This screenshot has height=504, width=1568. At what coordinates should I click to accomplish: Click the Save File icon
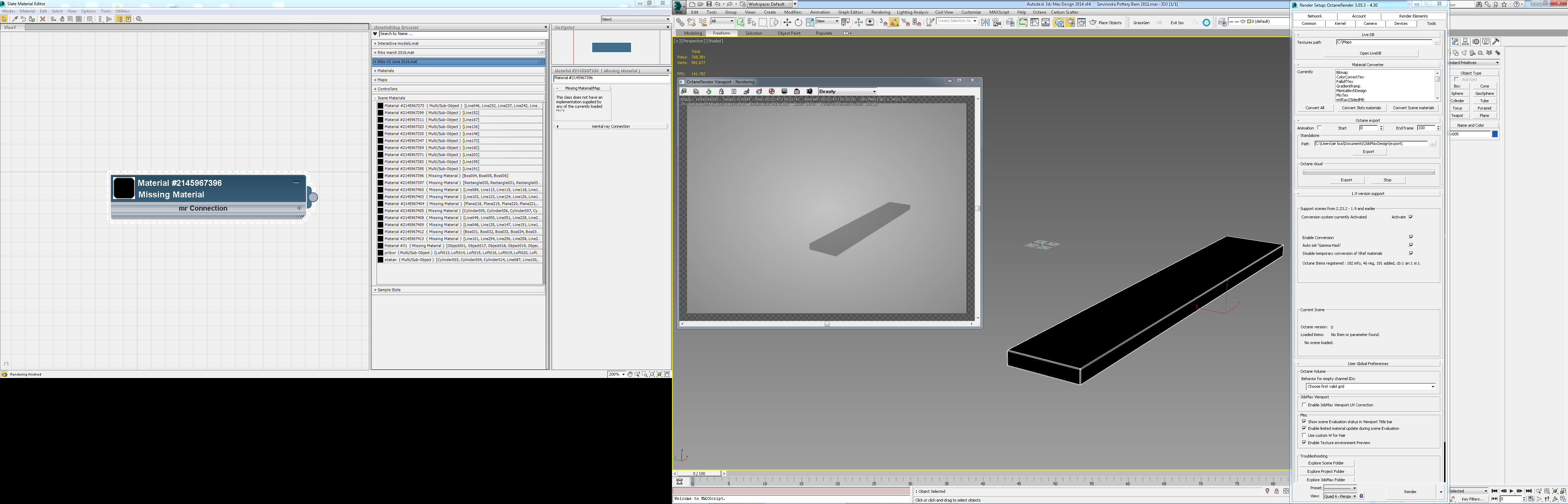pyautogui.click(x=709, y=4)
